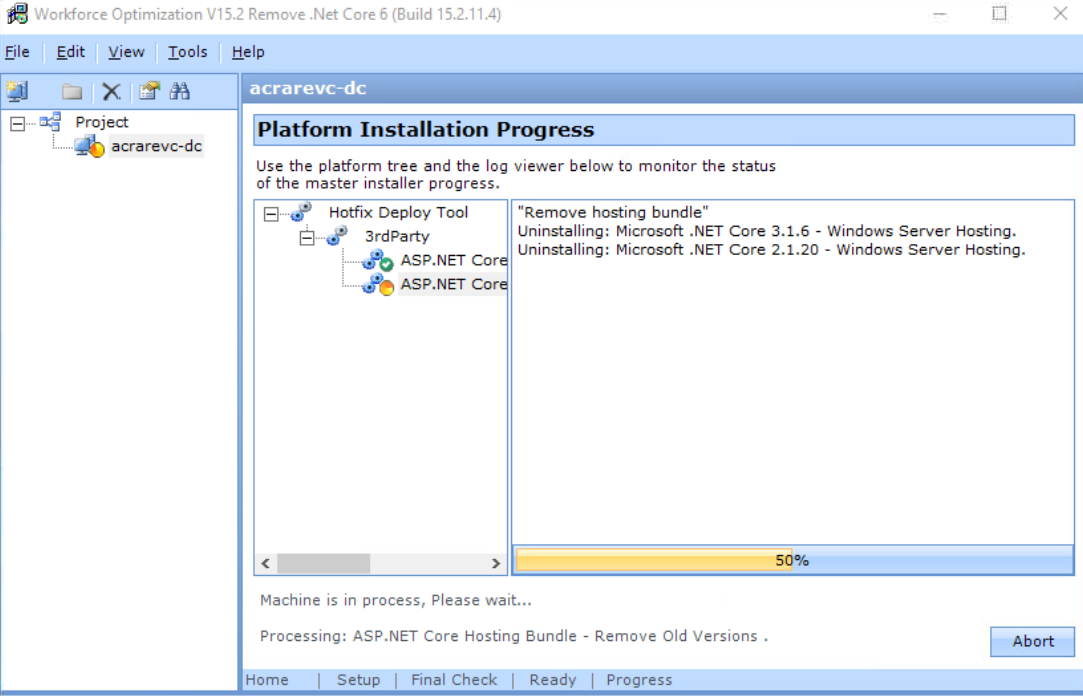Screen dimensions: 1083x696
Task: Click the Hotfix Deploy Tool gear icon
Action: 301,212
